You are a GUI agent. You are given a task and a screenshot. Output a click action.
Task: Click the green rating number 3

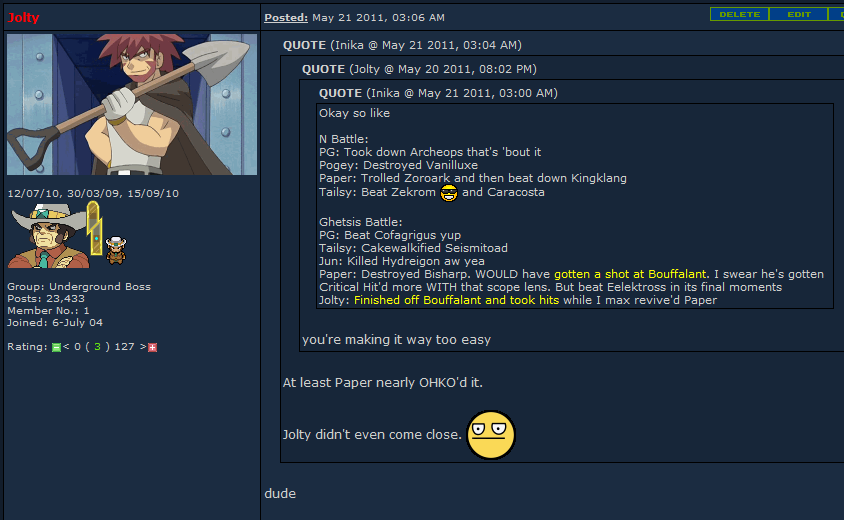[x=97, y=347]
